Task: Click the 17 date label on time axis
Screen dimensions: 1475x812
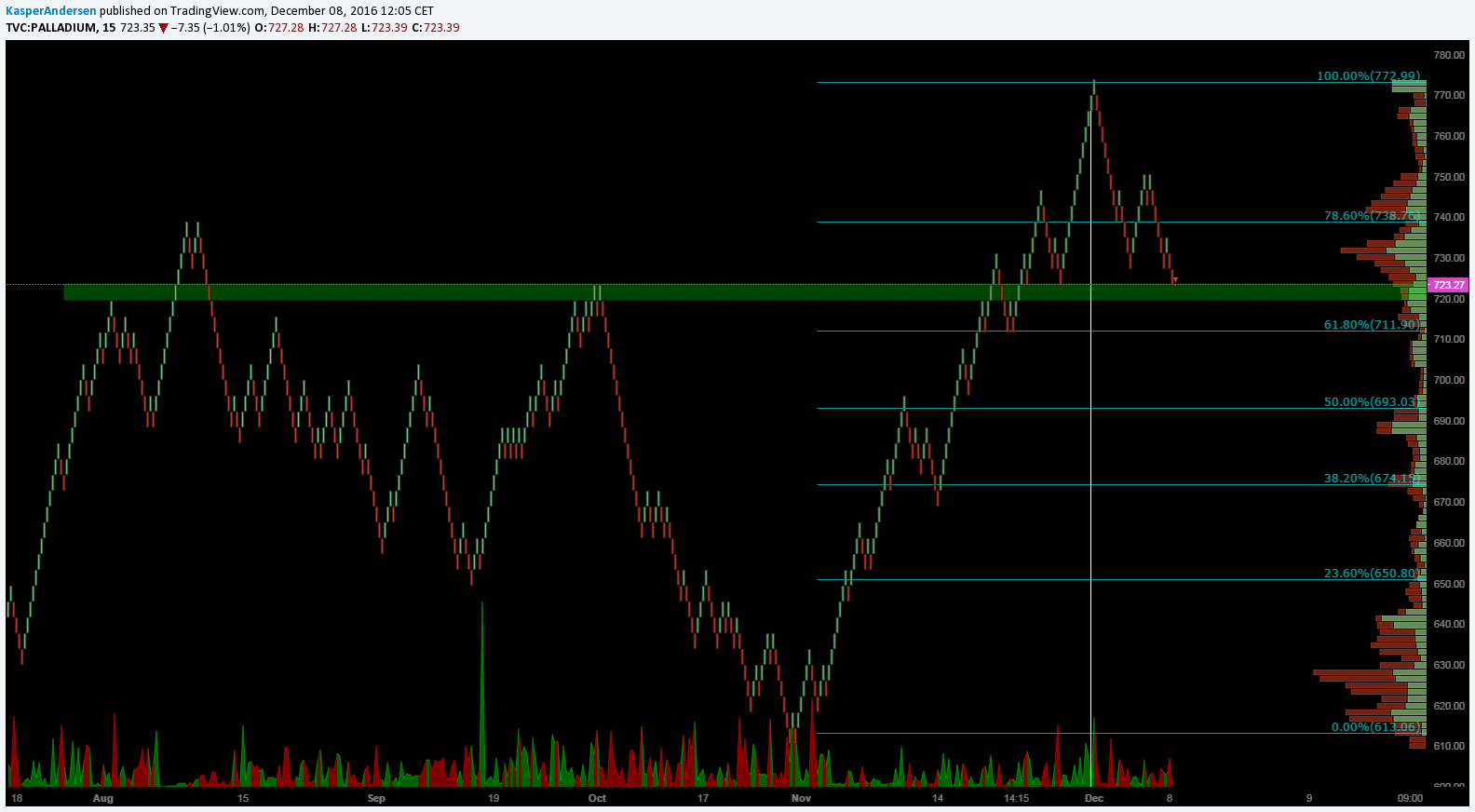Action: coord(703,798)
